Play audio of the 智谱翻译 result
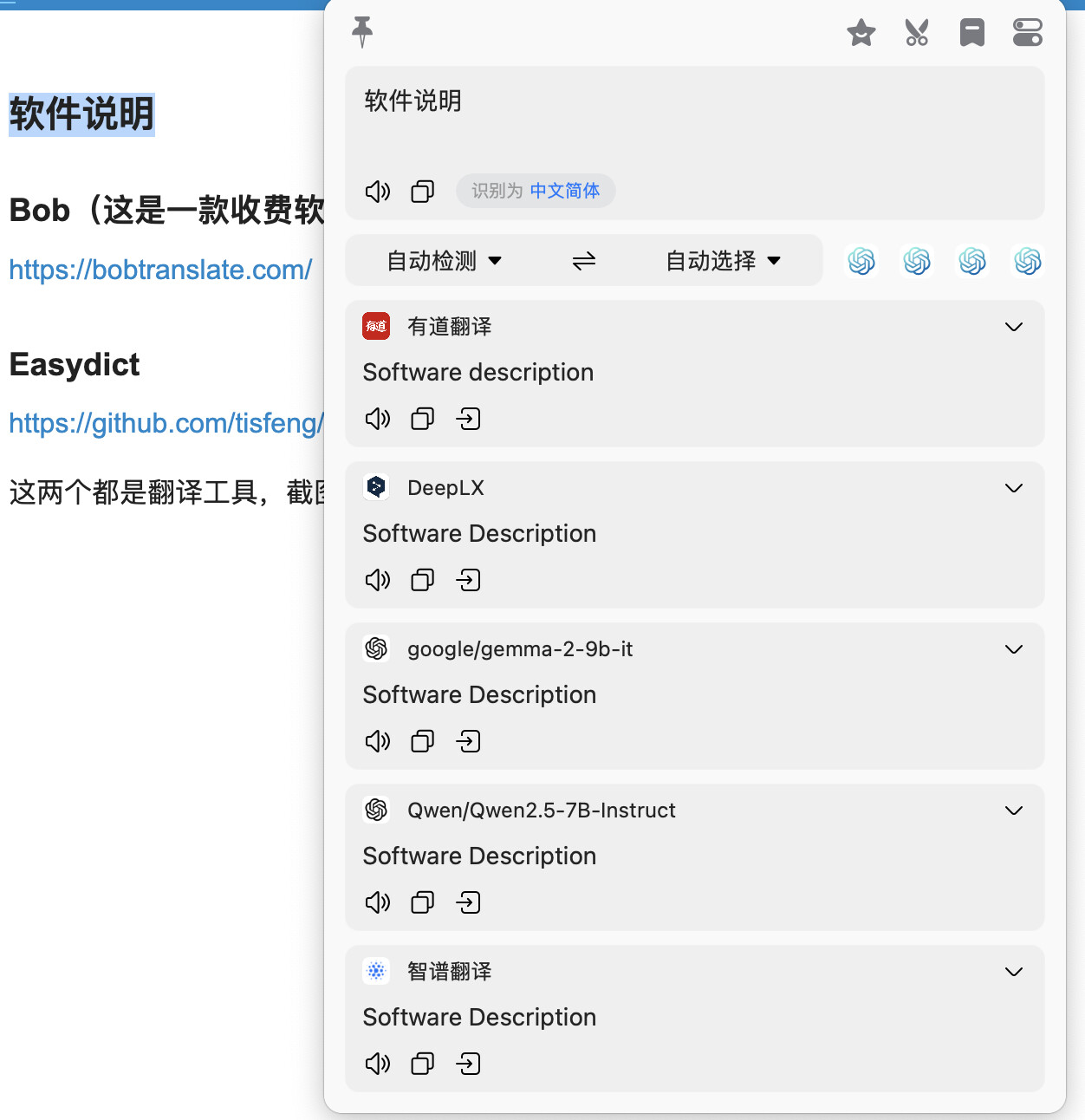Image resolution: width=1085 pixels, height=1120 pixels. tap(378, 1064)
